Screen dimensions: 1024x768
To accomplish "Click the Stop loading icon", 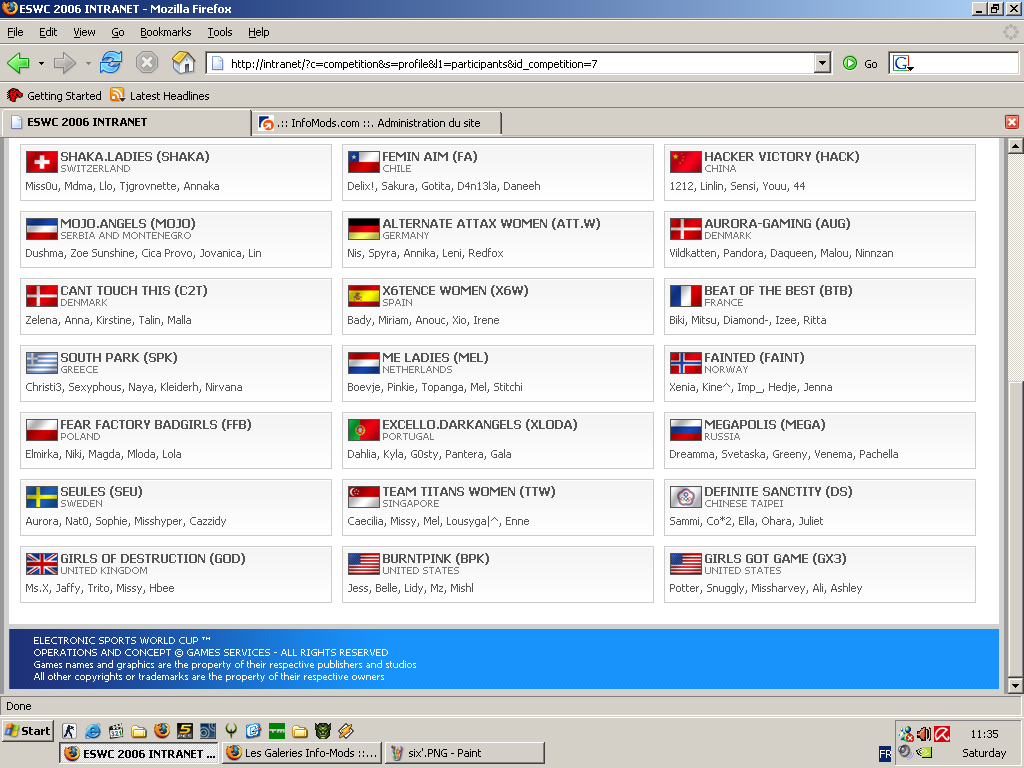I will coord(147,63).
